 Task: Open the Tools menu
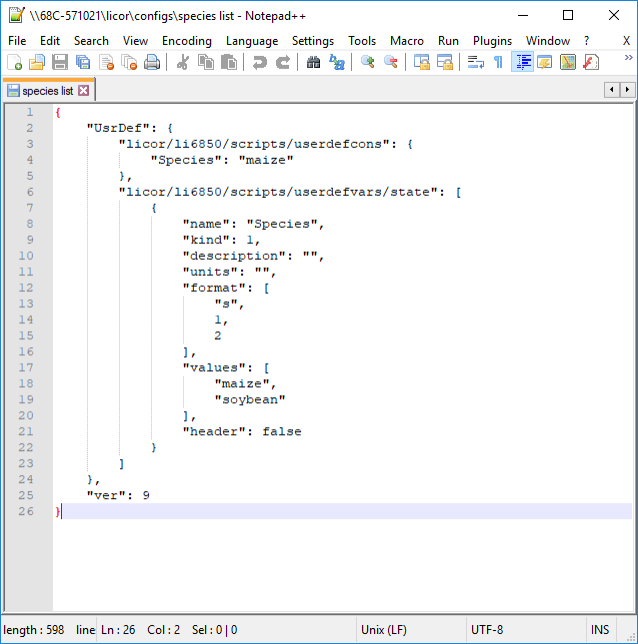362,41
